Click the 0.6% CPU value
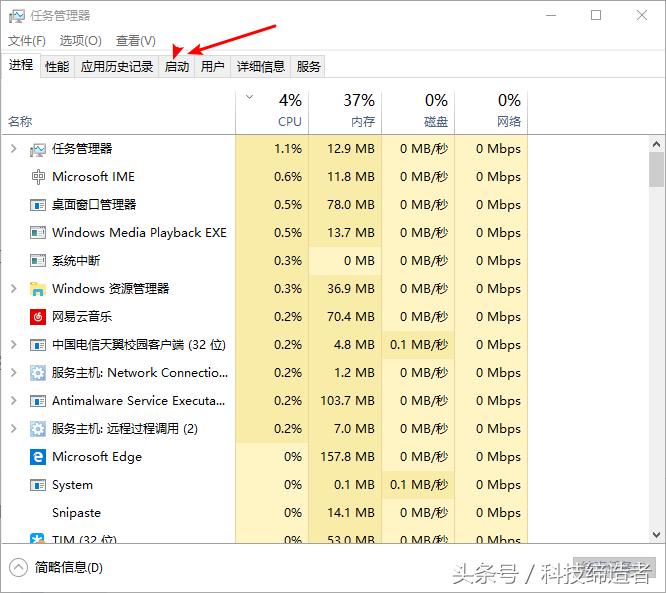The width and height of the screenshot is (666, 593). coord(288,177)
